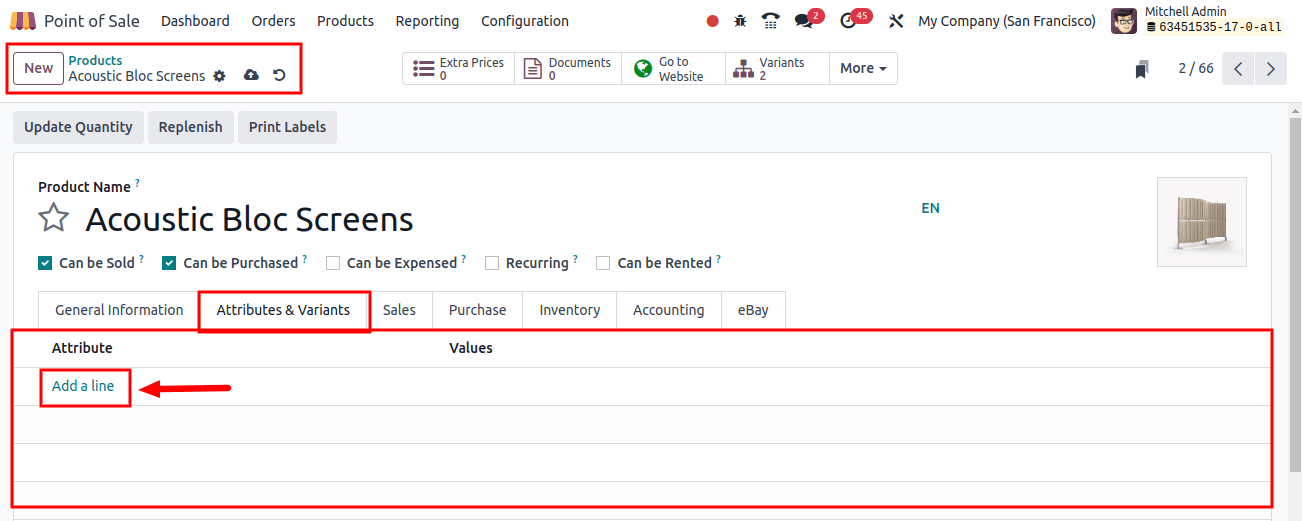
Task: Mark product as favorite star
Action: 53,218
